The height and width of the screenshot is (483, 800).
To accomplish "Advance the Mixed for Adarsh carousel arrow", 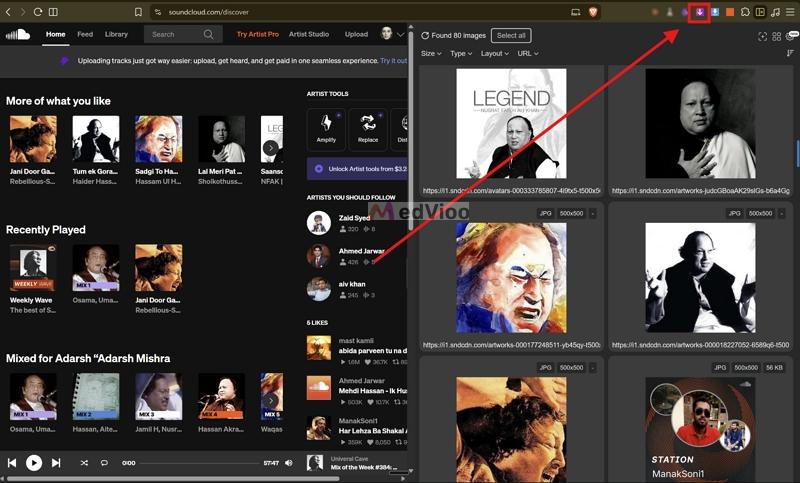I will point(271,400).
